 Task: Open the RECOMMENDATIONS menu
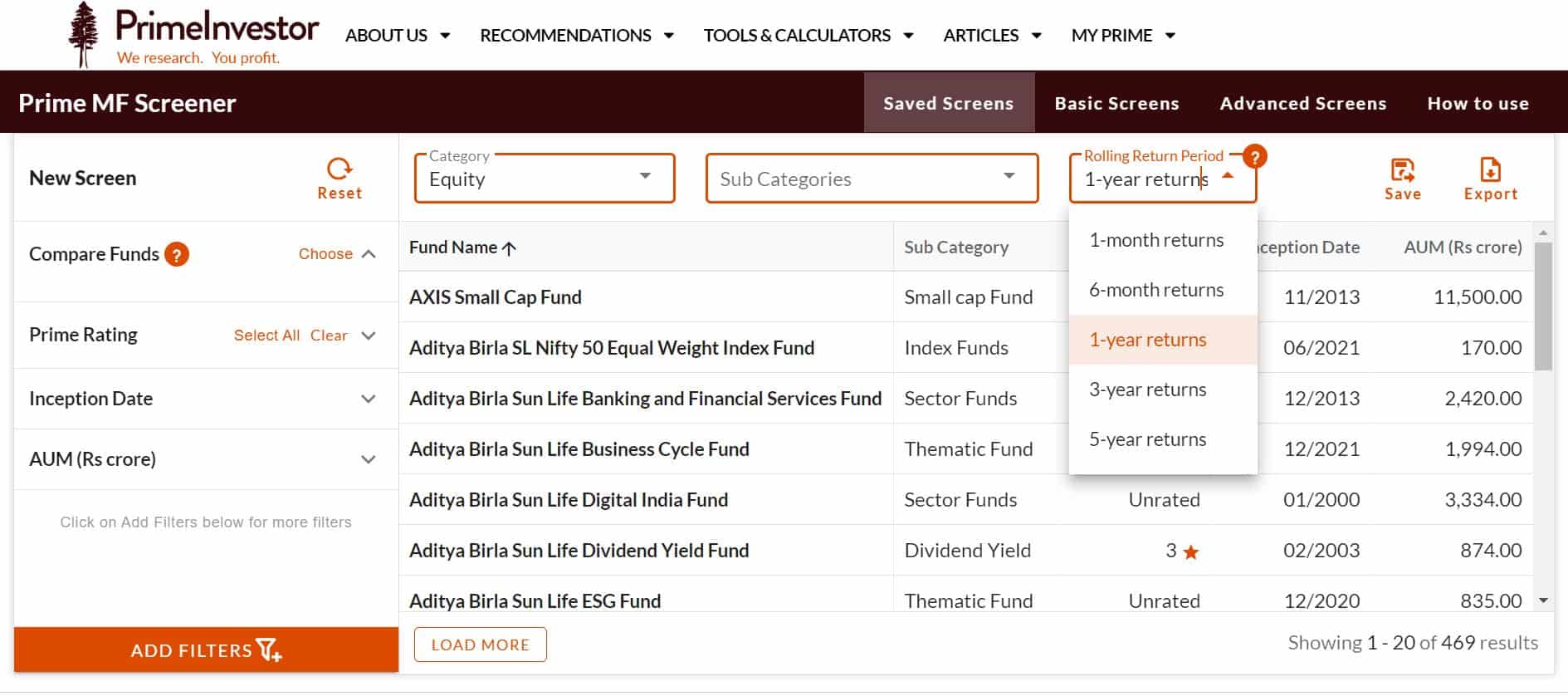click(x=577, y=35)
